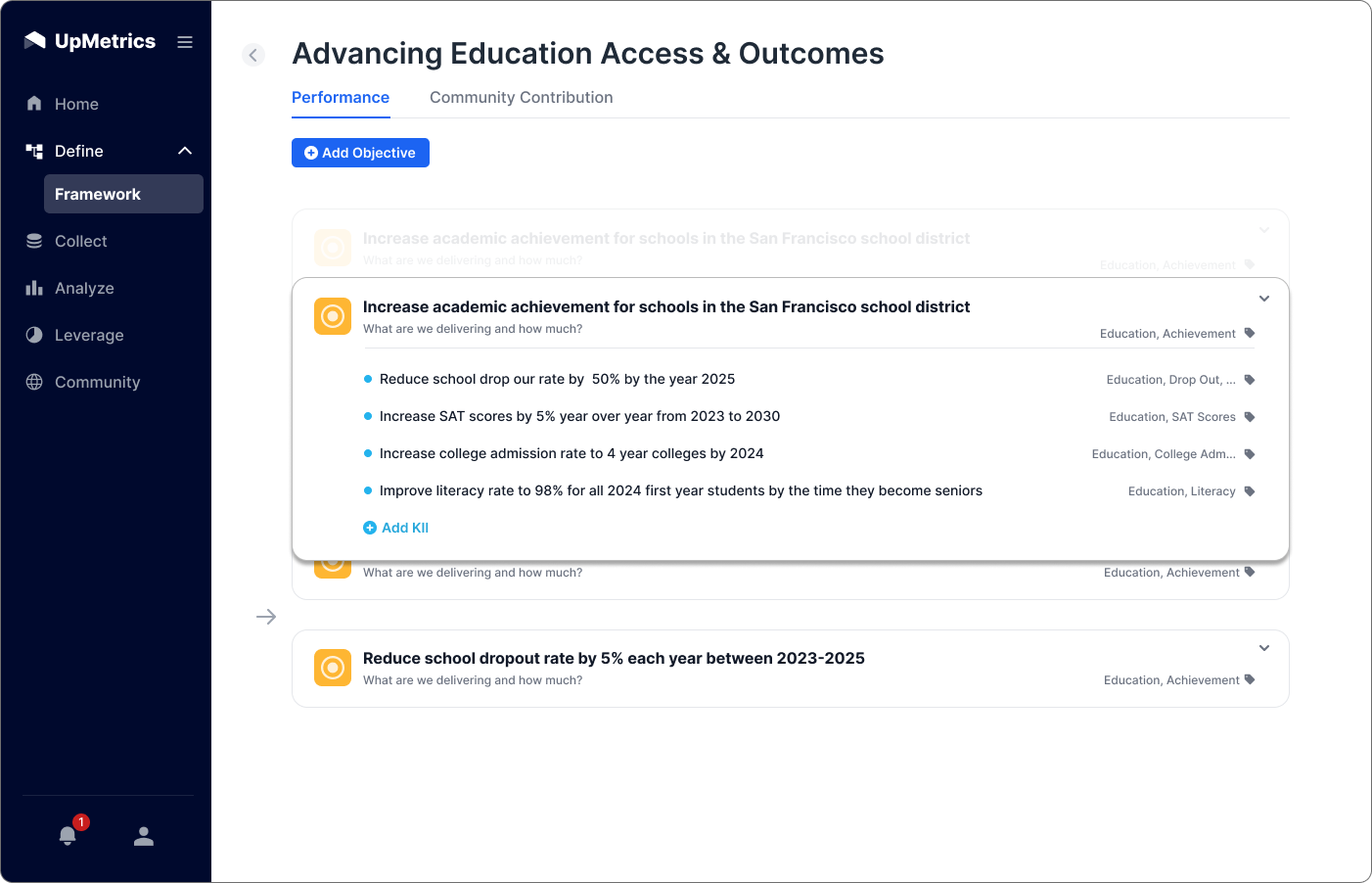Click the Increase college admission rate KII
Image resolution: width=1372 pixels, height=883 pixels.
click(x=572, y=454)
